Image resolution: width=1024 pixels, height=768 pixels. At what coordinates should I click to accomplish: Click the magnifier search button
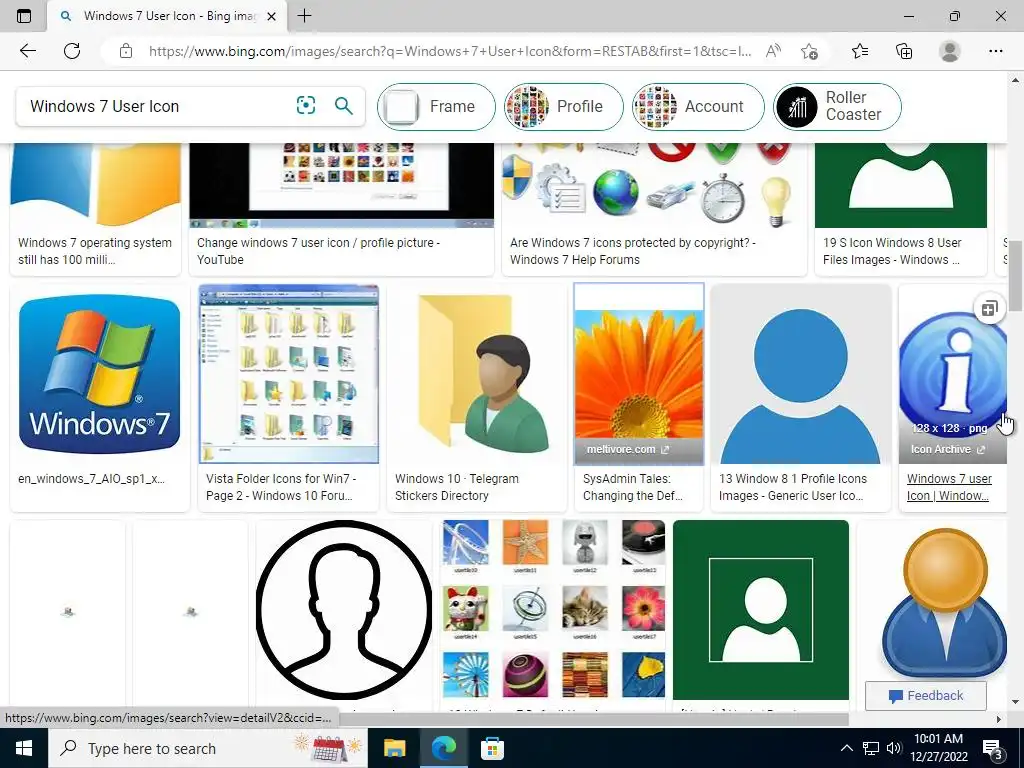344,105
